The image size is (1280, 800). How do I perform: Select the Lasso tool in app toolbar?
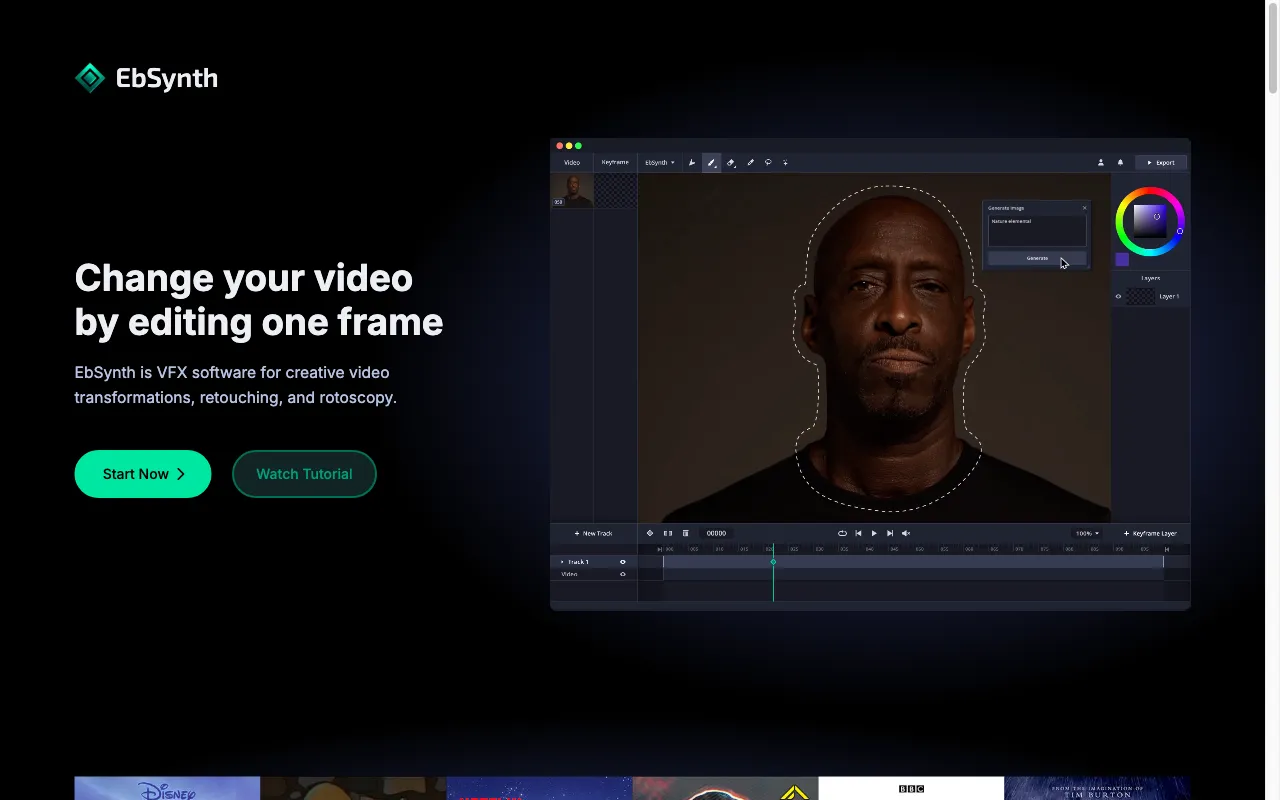pos(768,162)
